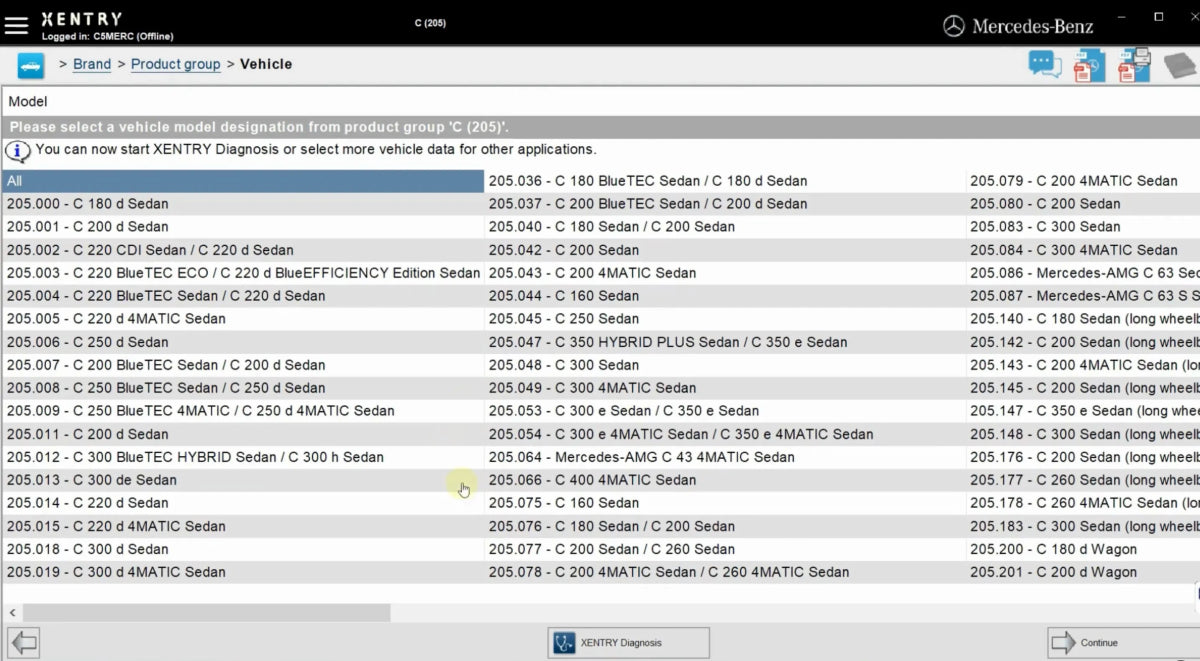Click the print PDF icon

coord(1134,64)
